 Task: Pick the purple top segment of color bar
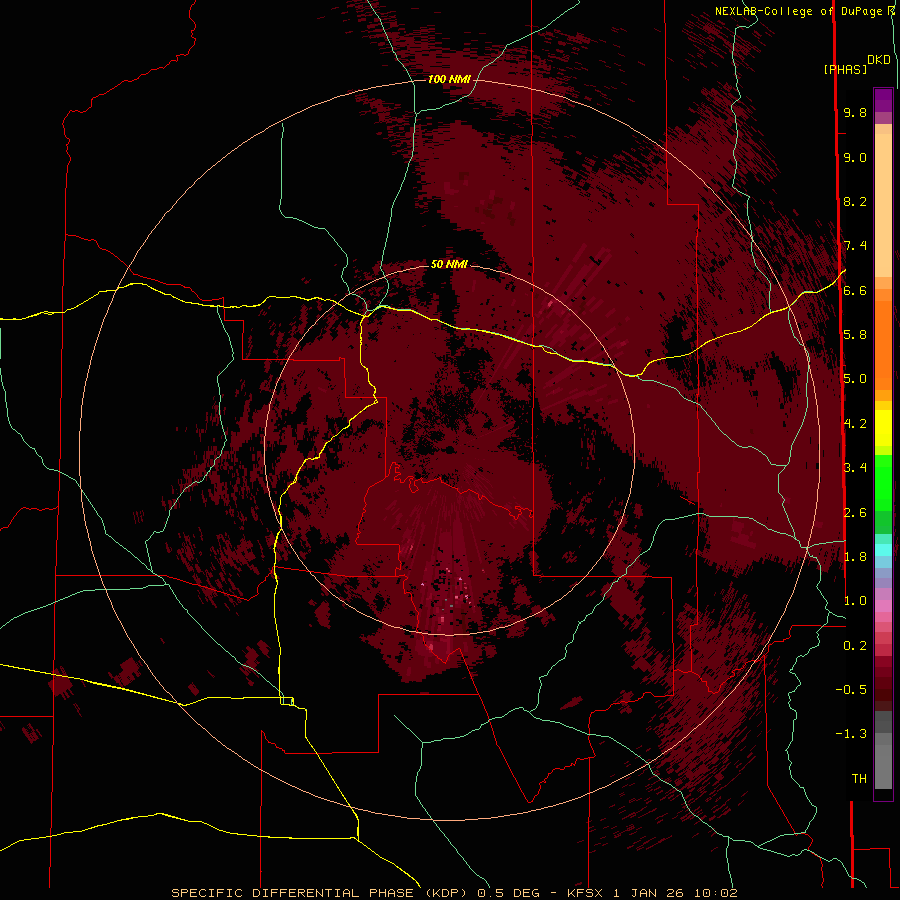click(x=883, y=100)
